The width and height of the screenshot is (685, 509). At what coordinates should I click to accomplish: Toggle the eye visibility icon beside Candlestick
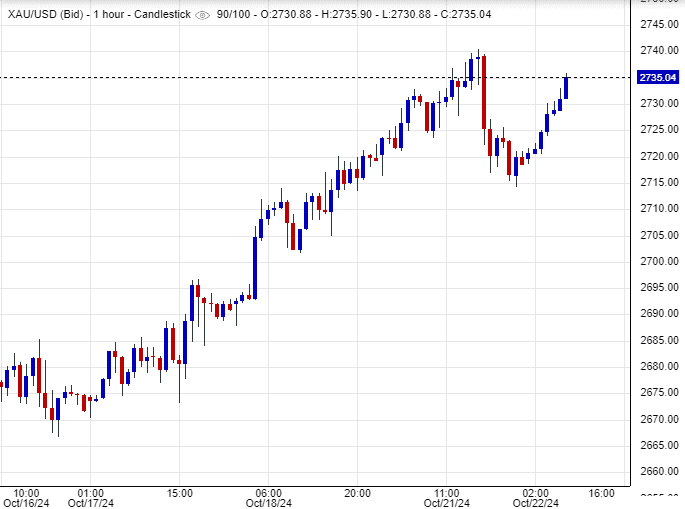pos(203,15)
